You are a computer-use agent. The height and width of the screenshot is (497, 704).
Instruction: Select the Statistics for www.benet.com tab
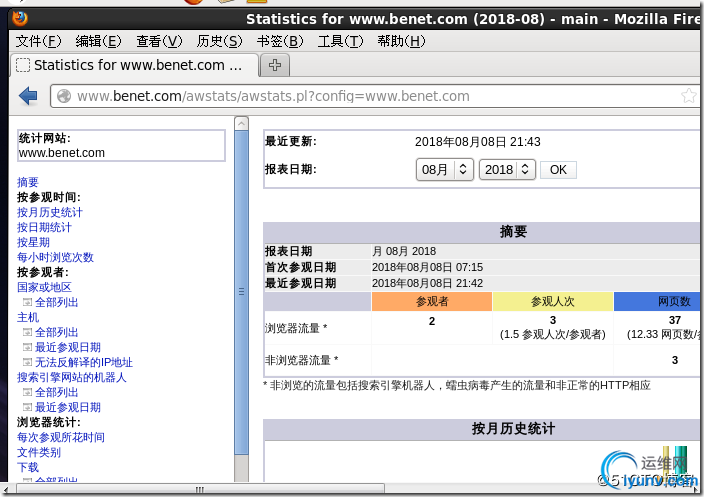[x=135, y=65]
